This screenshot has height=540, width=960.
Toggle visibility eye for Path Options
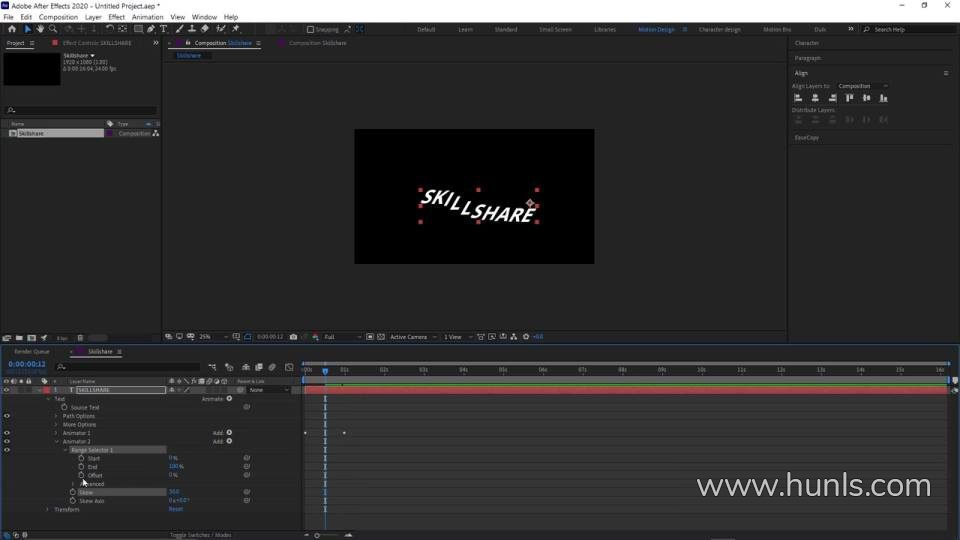pos(7,416)
